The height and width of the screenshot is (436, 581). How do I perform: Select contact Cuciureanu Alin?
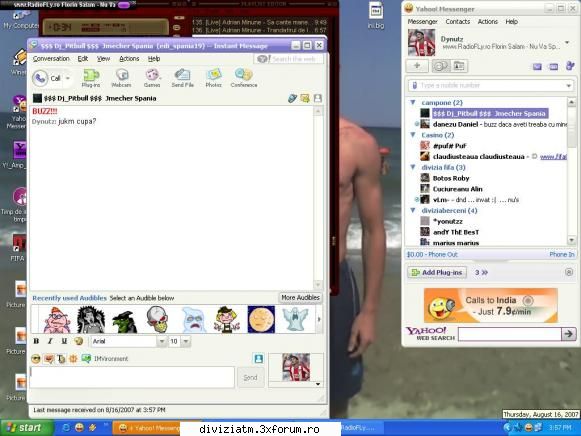coord(458,189)
